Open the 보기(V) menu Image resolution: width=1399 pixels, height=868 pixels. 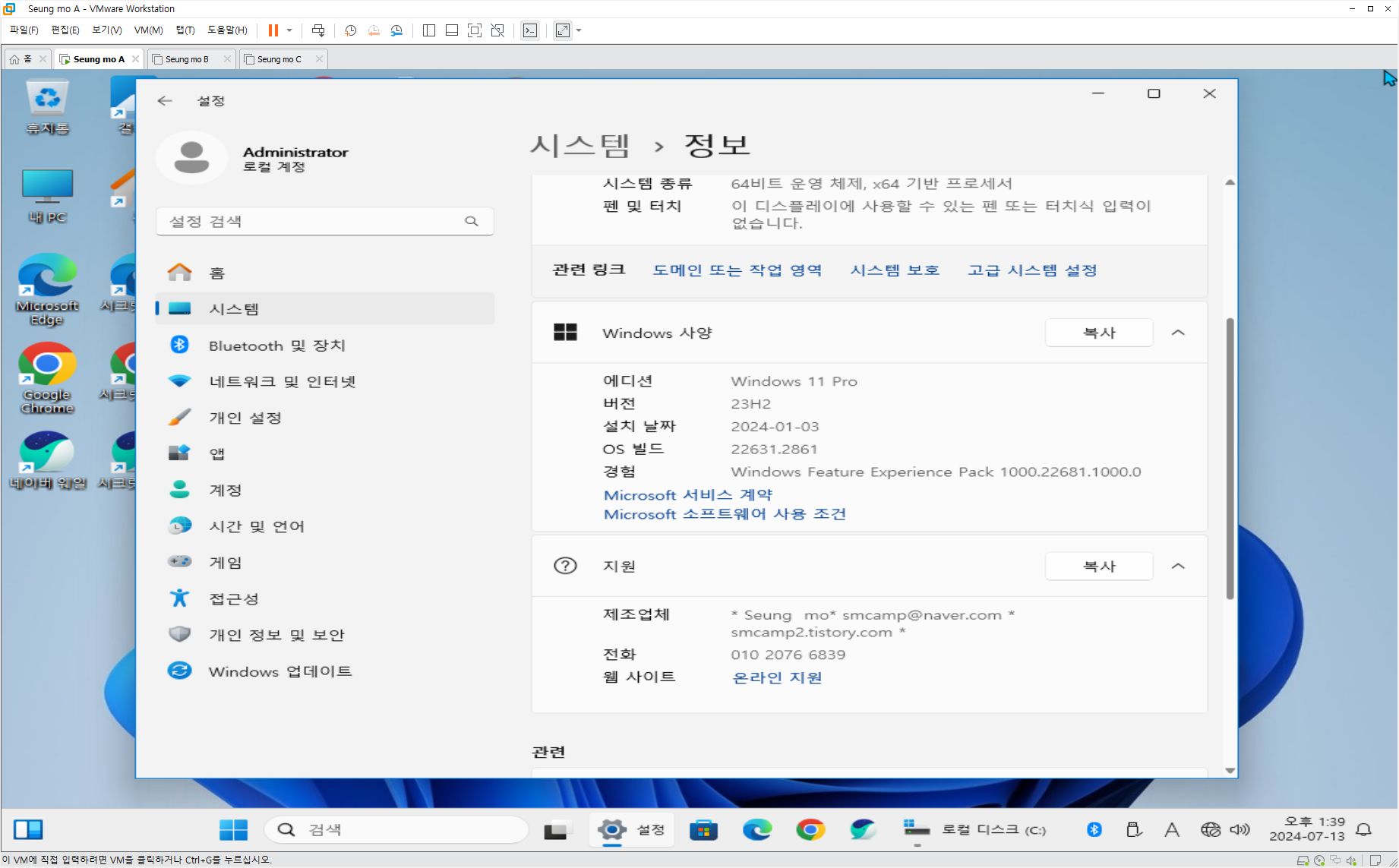coord(107,30)
